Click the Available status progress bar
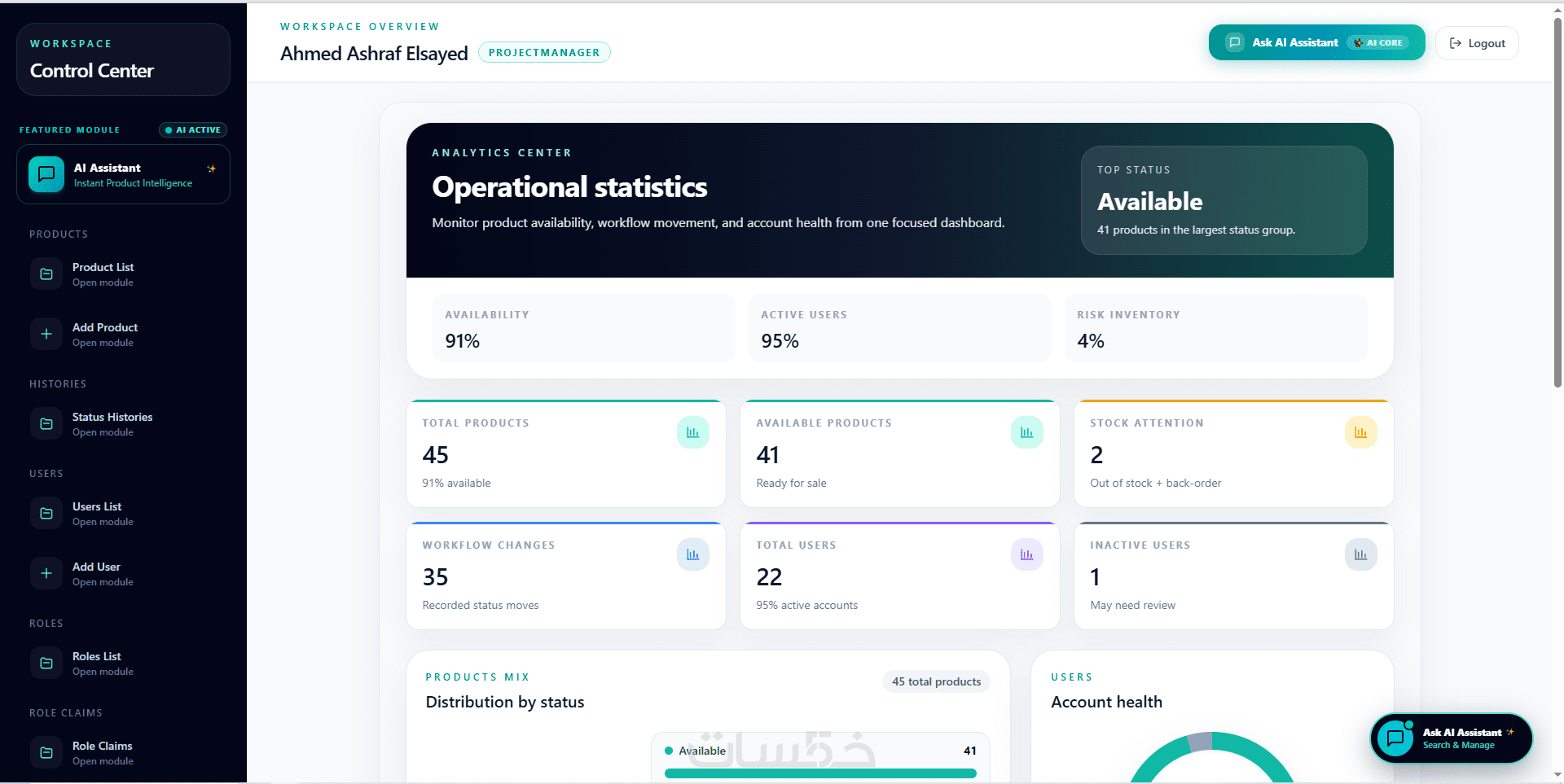This screenshot has width=1564, height=784. coord(820,773)
